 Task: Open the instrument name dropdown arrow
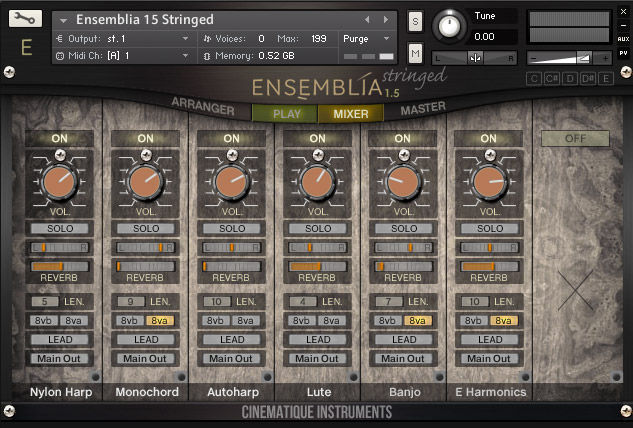(x=63, y=20)
